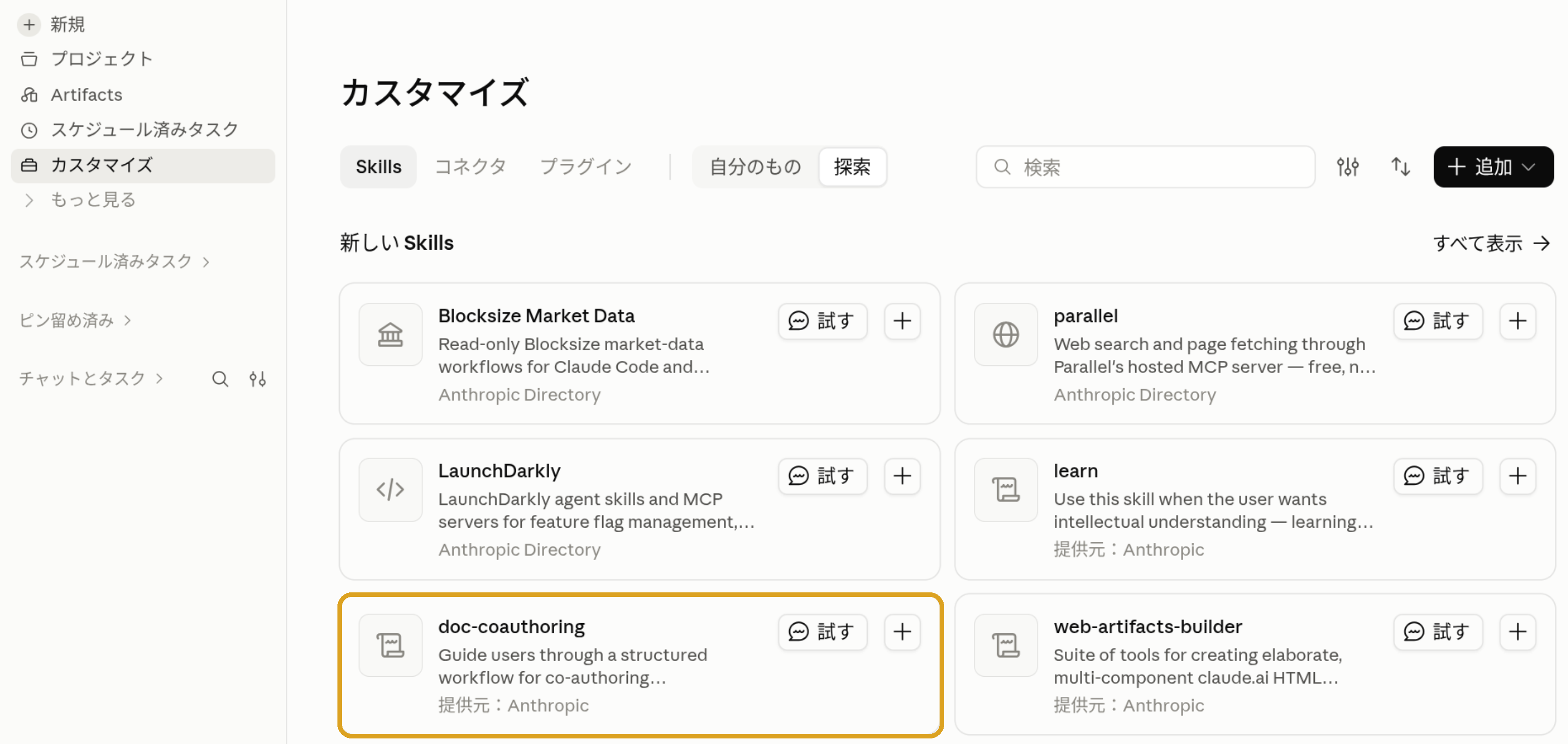Click the code icon of LaunchDarkly
Screen dimensions: 1568x744
click(390, 489)
